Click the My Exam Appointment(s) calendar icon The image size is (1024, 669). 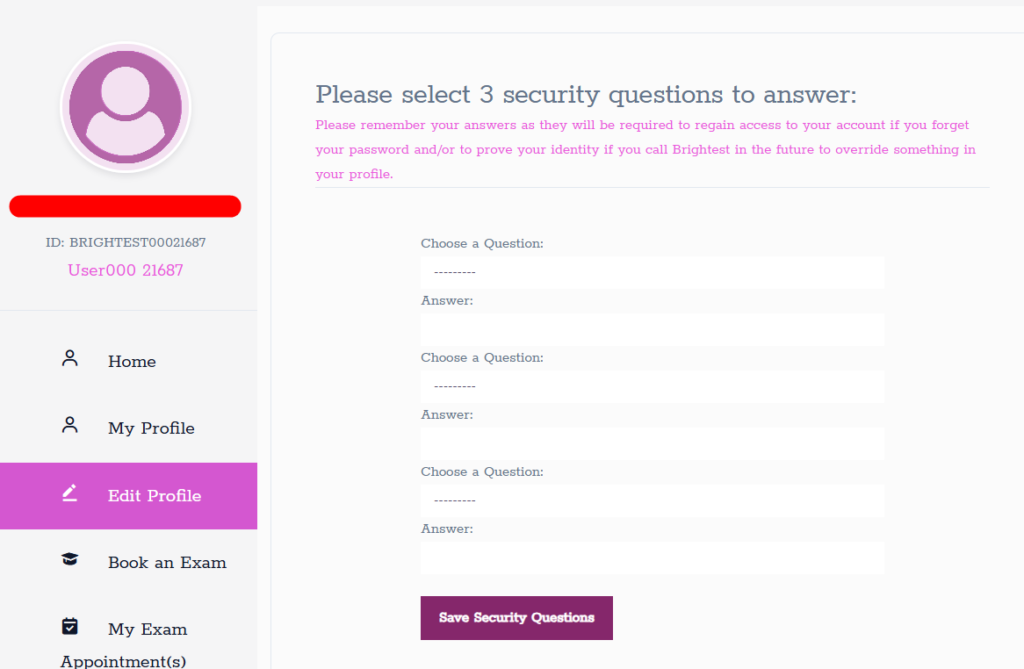pyautogui.click(x=70, y=627)
